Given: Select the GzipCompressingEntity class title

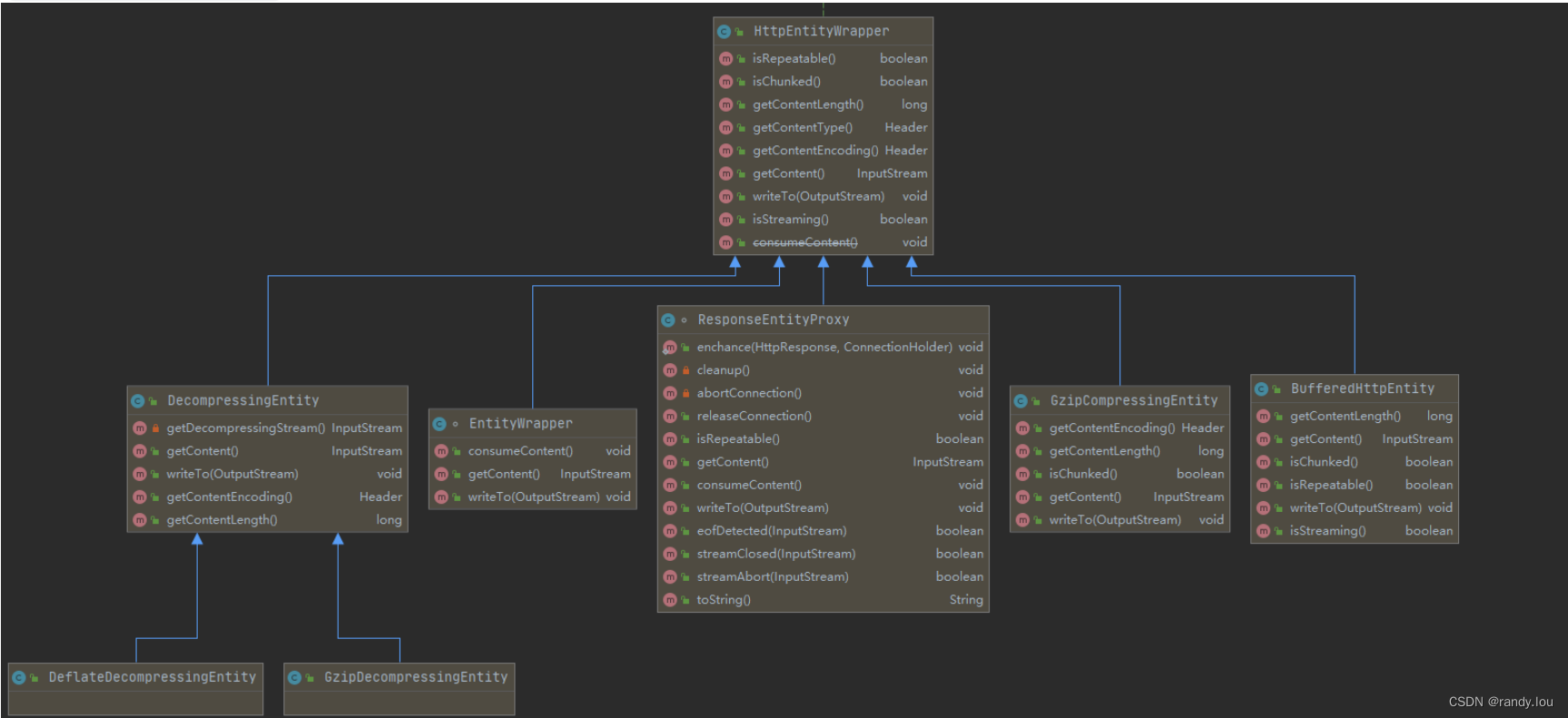Looking at the screenshot, I should [x=1134, y=401].
